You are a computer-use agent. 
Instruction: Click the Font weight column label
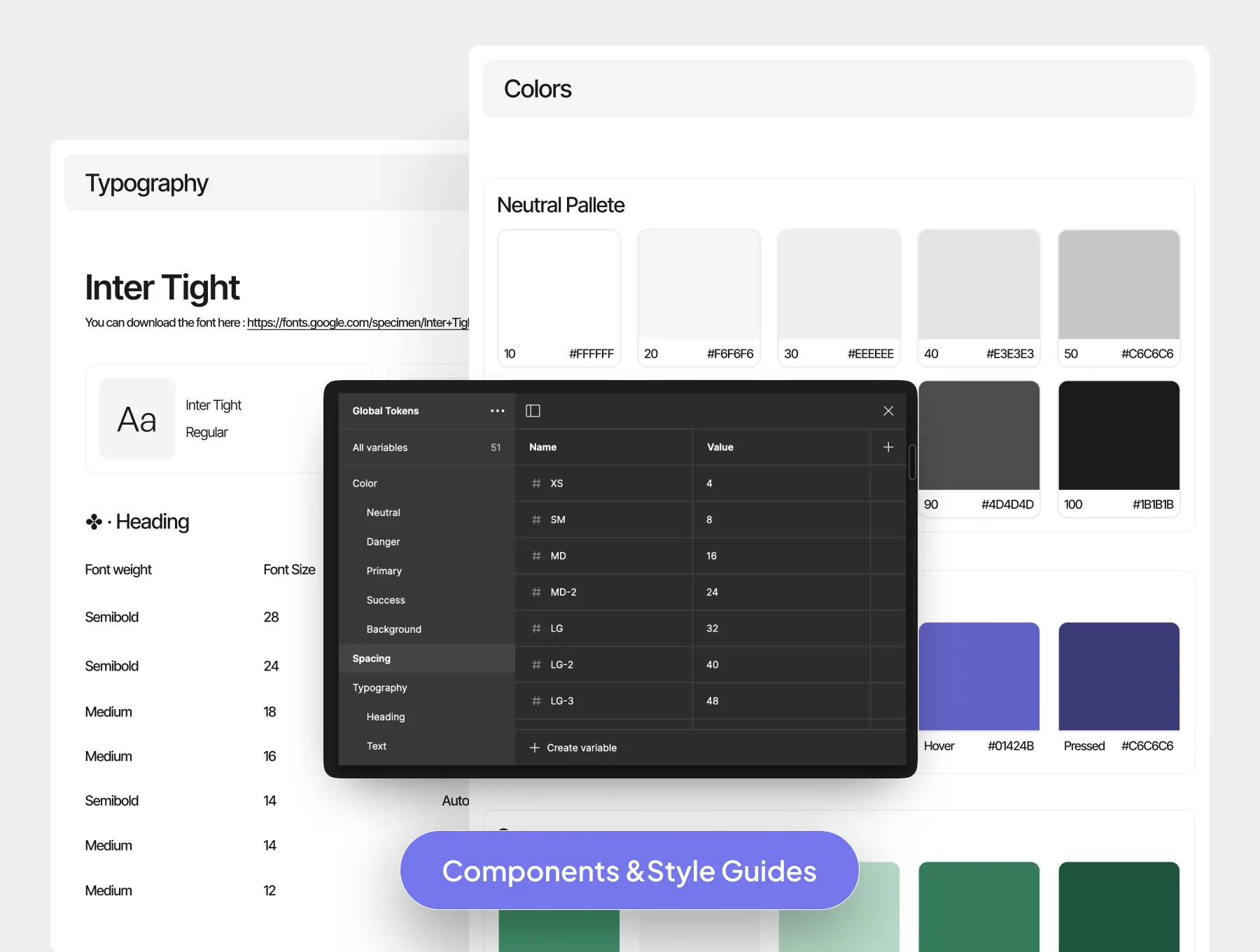pyautogui.click(x=118, y=570)
